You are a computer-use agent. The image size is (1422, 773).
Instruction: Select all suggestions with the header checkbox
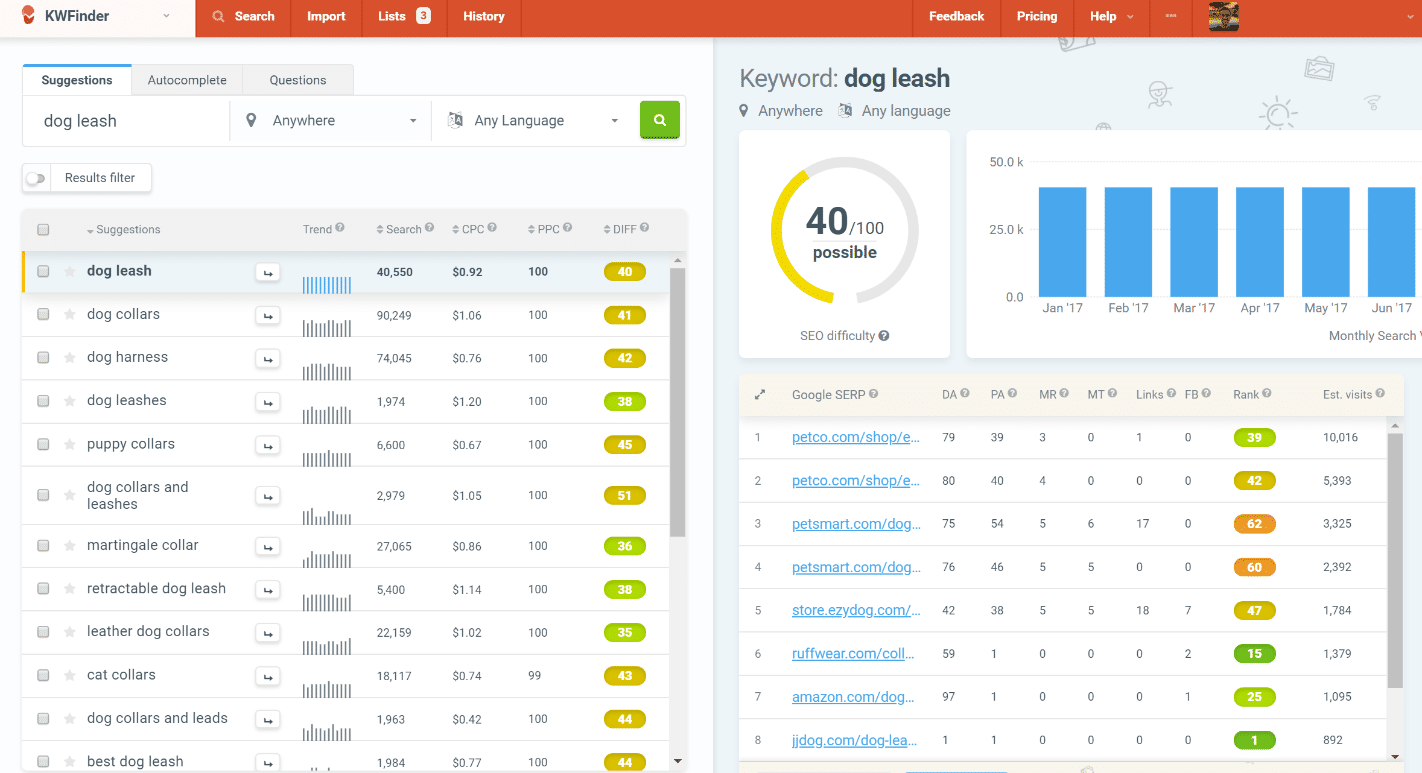[43, 228]
